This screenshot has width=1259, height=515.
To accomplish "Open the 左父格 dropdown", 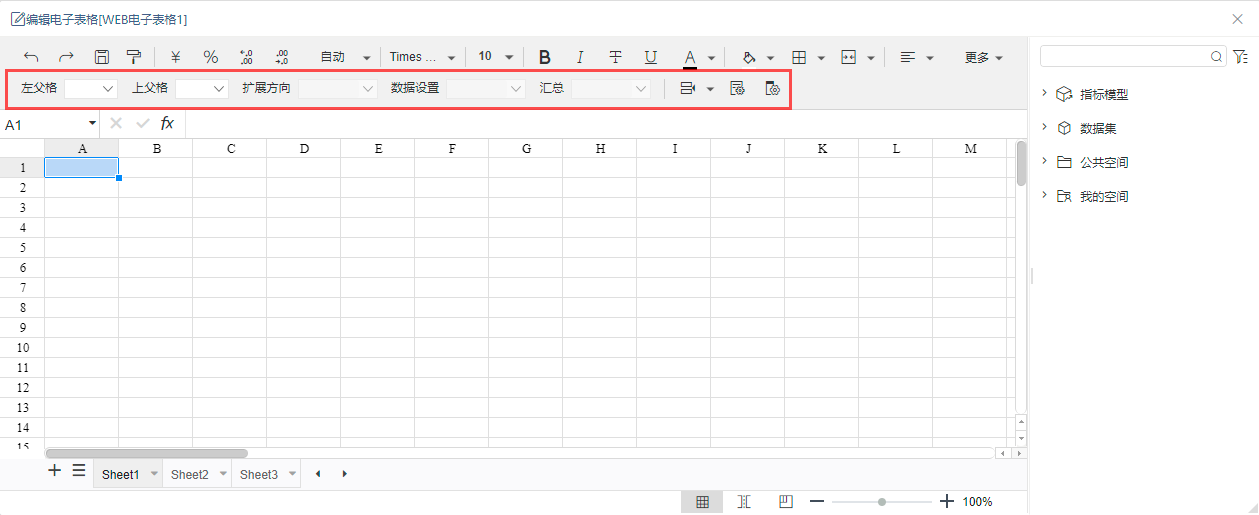I will click(91, 88).
